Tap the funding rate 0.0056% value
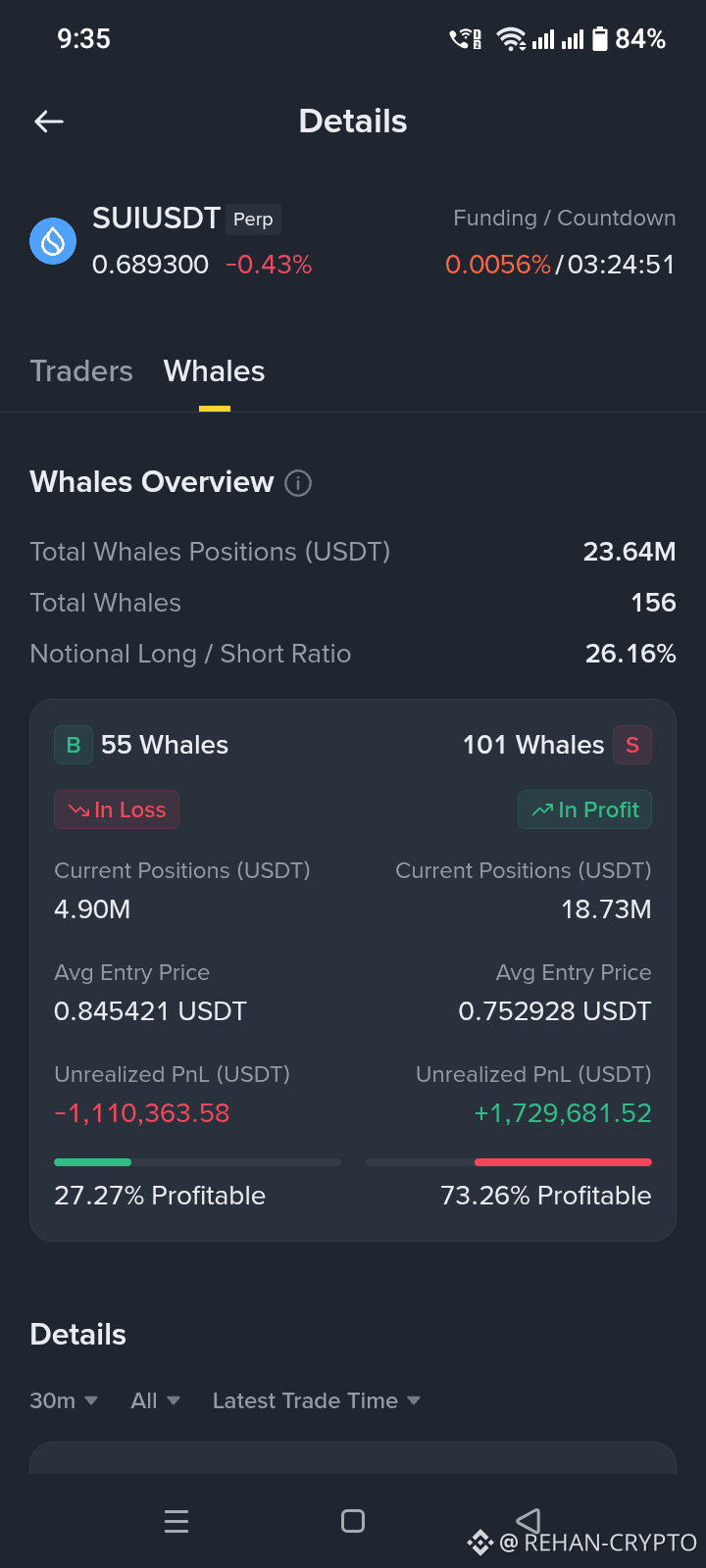Image resolution: width=706 pixels, height=1568 pixels. pyautogui.click(x=498, y=265)
